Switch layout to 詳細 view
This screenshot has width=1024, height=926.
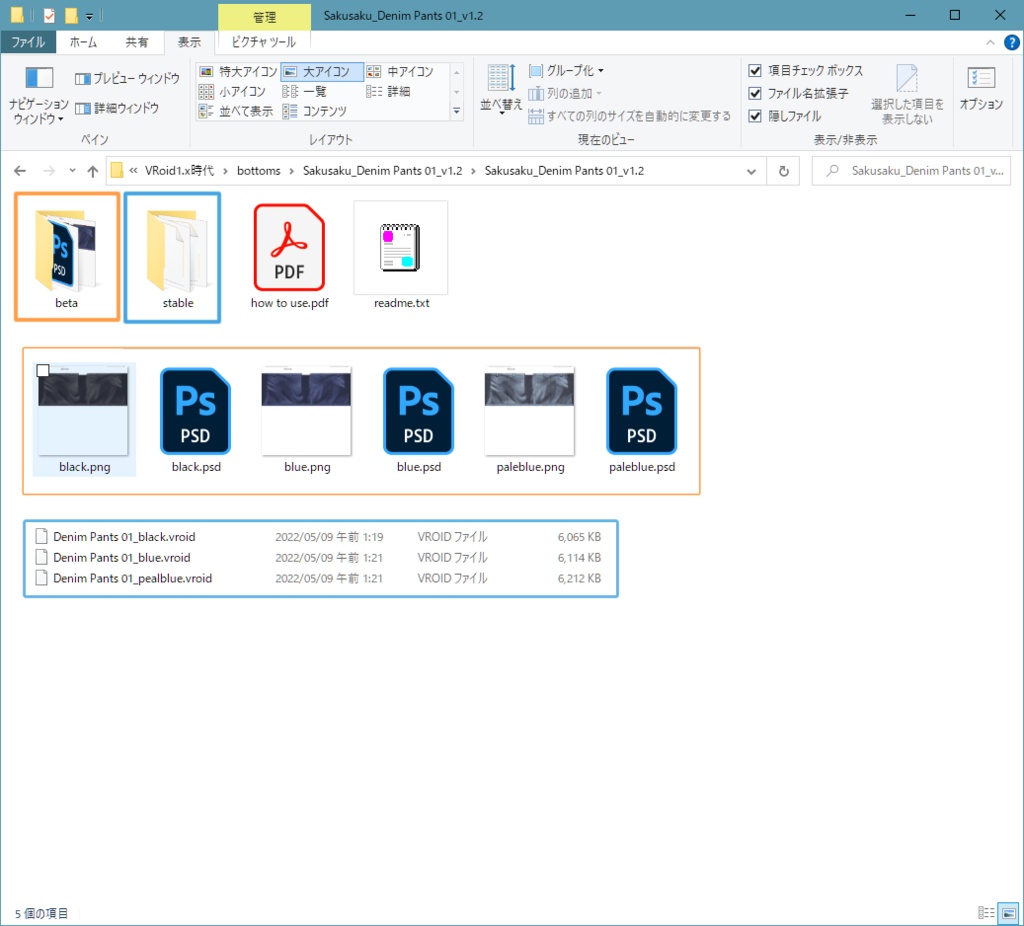(388, 91)
